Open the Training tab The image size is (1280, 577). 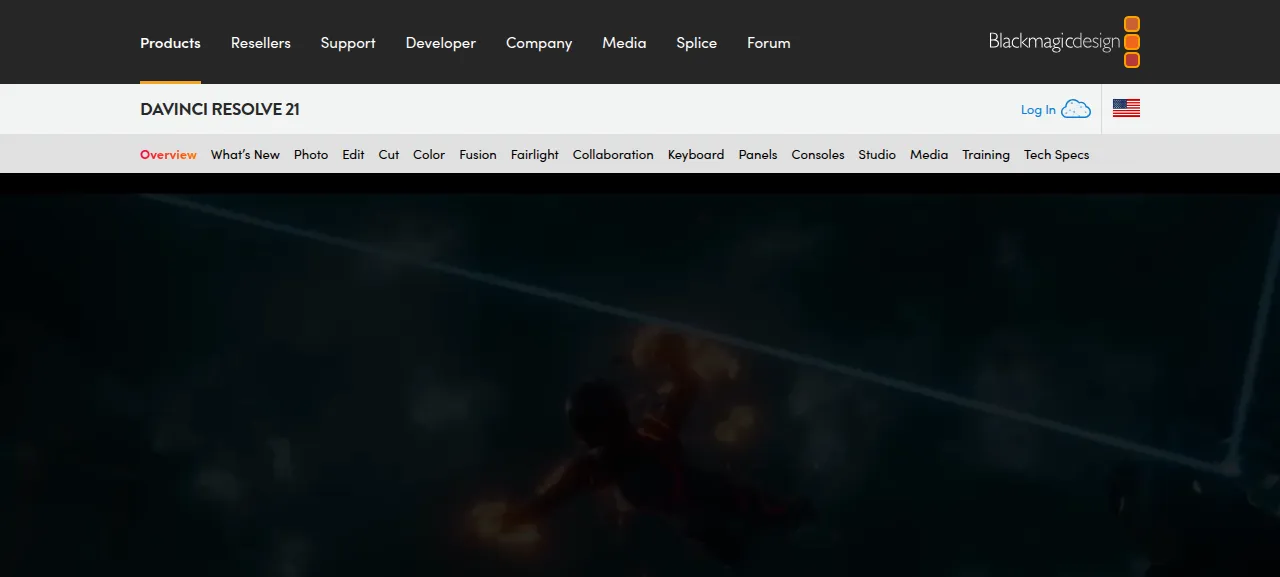click(x=986, y=154)
